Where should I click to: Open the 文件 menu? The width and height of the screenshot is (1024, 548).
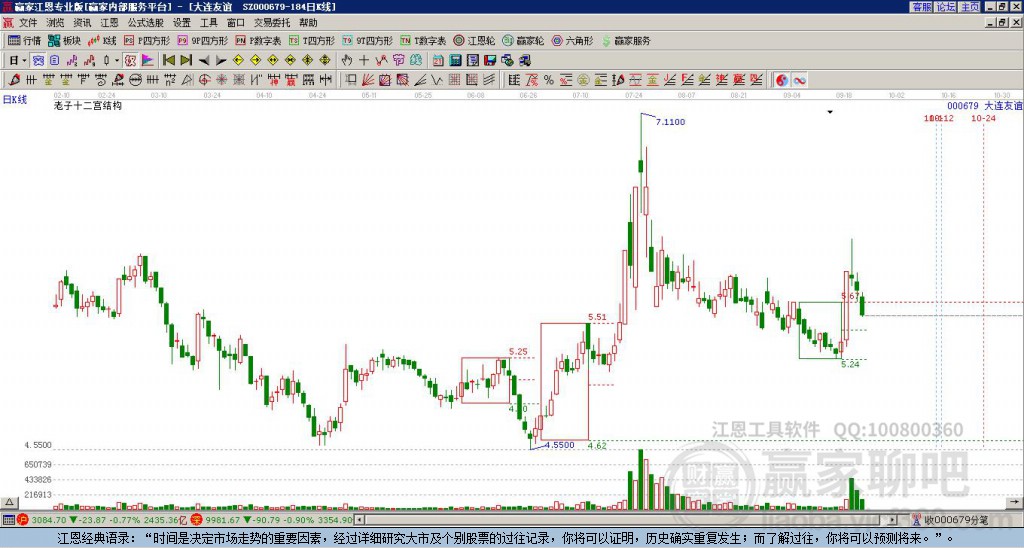tap(27, 23)
